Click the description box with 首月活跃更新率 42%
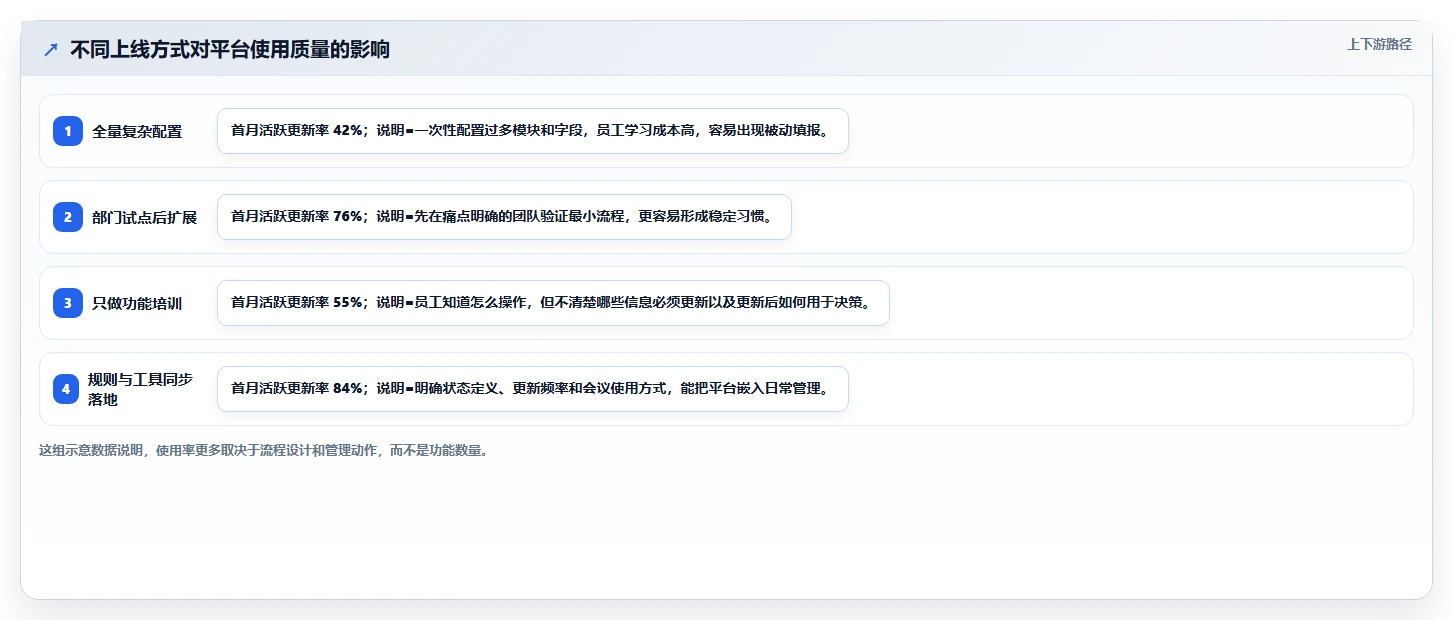Image resolution: width=1453 pixels, height=620 pixels. tap(533, 131)
